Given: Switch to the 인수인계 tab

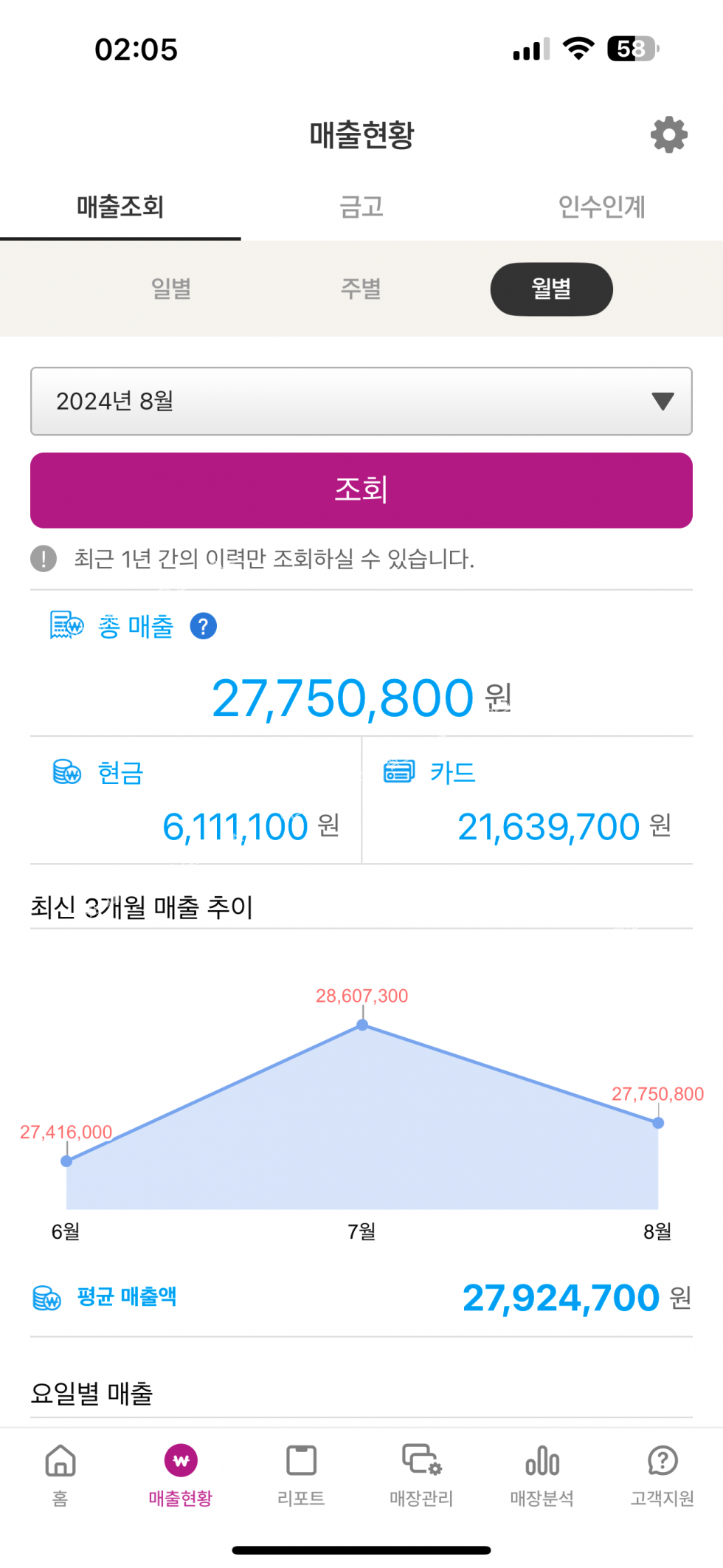Looking at the screenshot, I should (x=602, y=207).
